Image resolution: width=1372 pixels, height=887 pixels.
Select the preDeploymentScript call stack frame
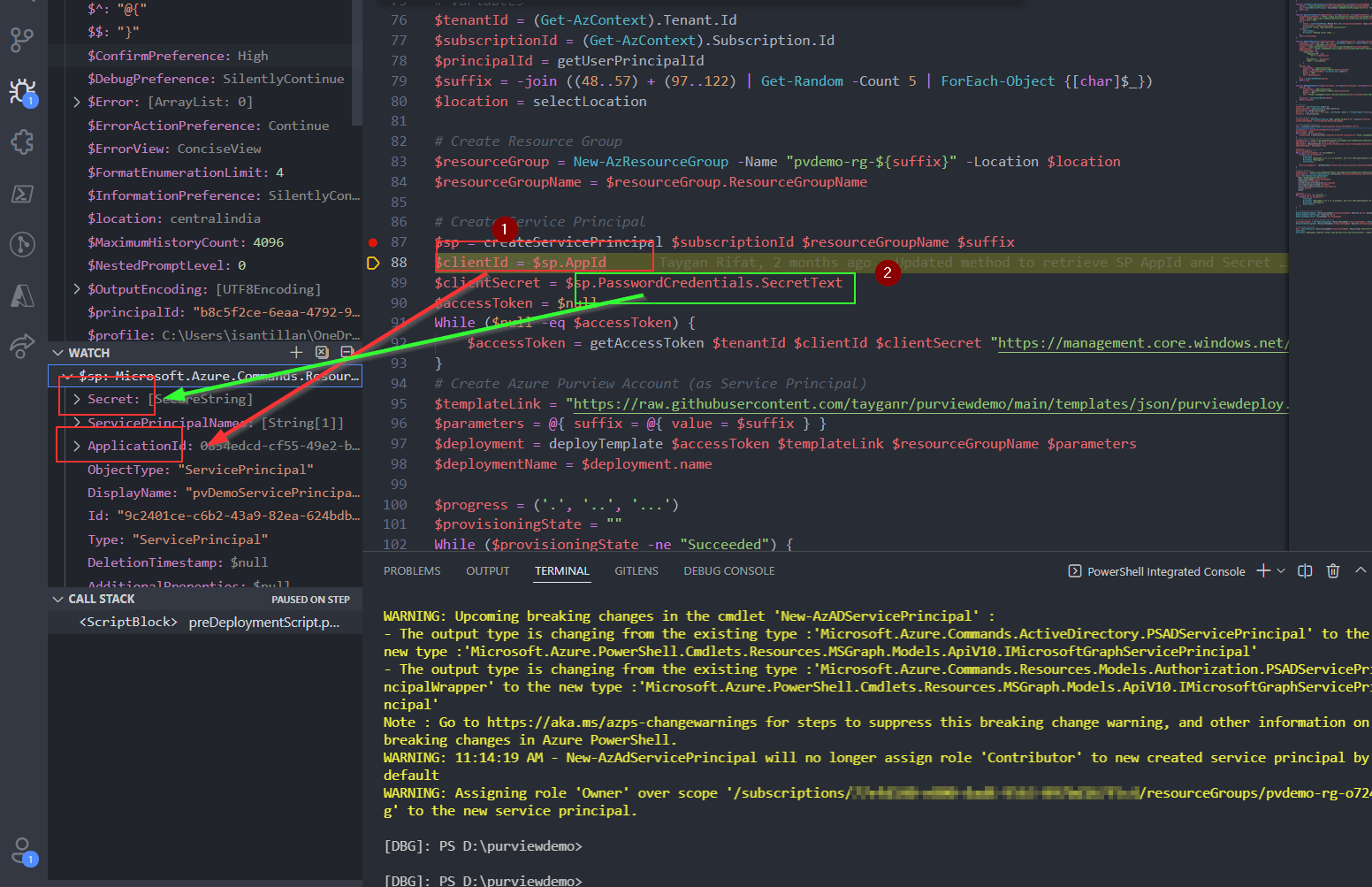[205, 623]
